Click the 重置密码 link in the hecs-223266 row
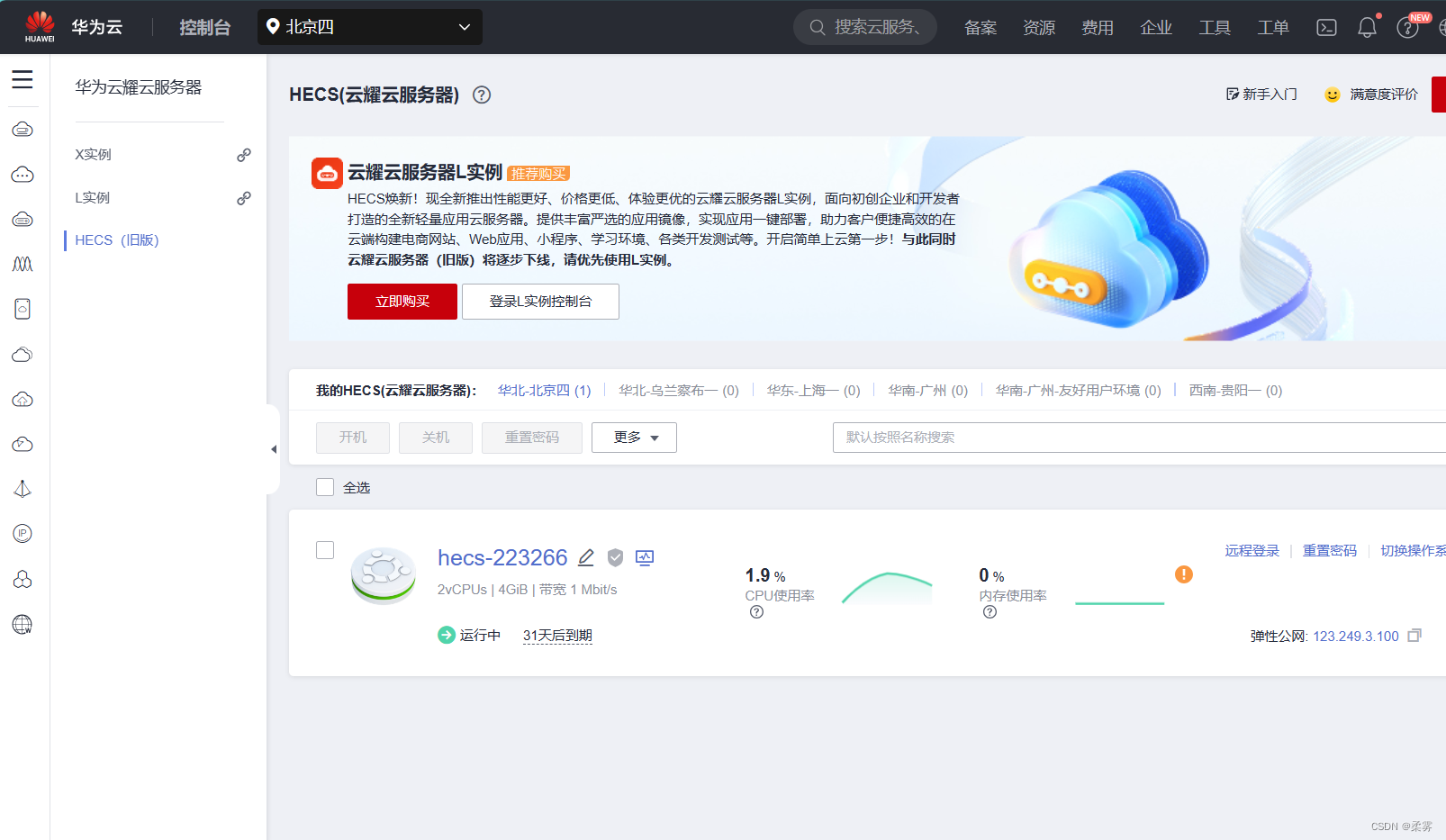Screen dimensions: 1446x840 (1329, 551)
